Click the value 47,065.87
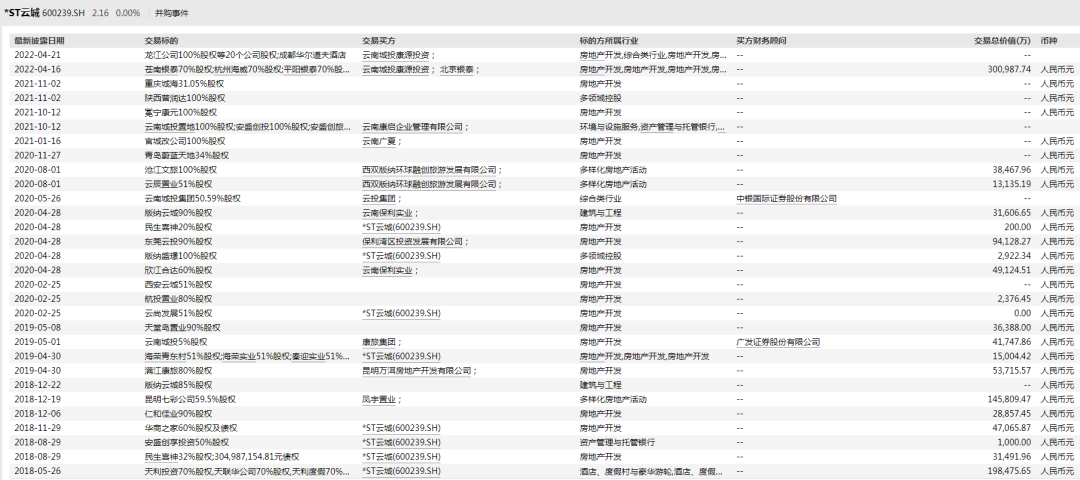 [1012, 428]
